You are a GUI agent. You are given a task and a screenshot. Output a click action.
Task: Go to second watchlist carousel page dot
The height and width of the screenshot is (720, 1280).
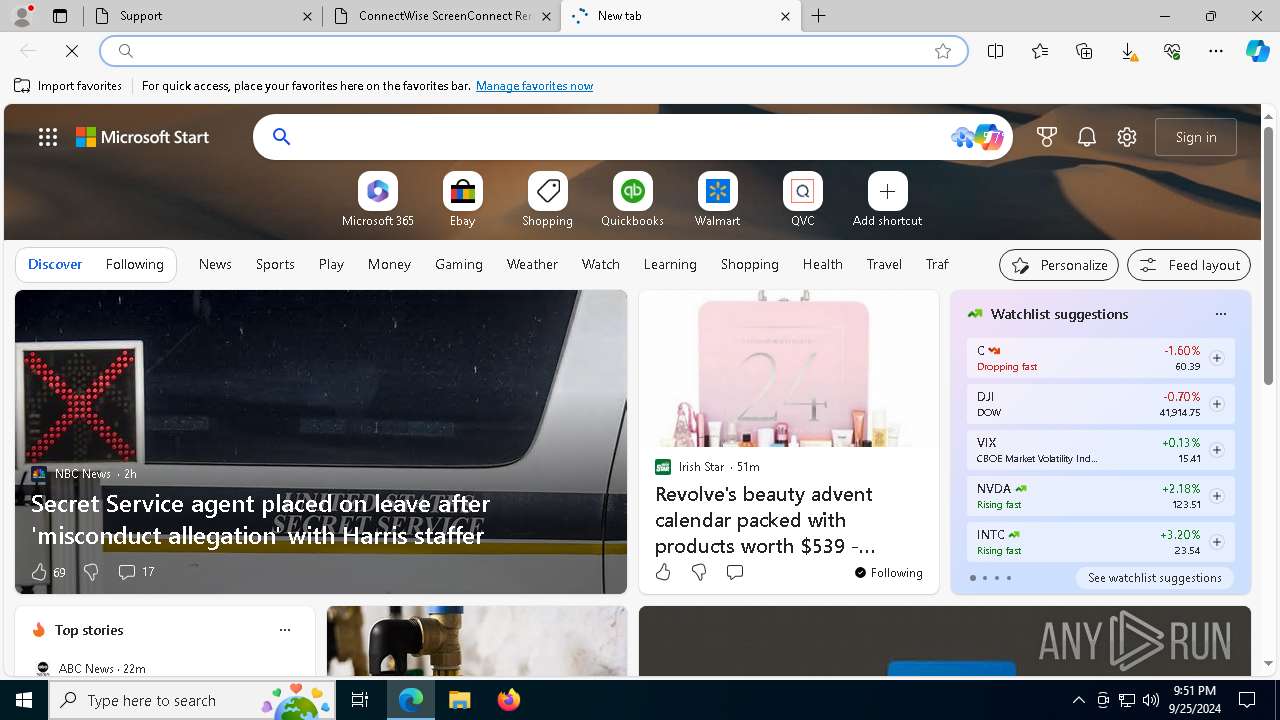tap(984, 578)
